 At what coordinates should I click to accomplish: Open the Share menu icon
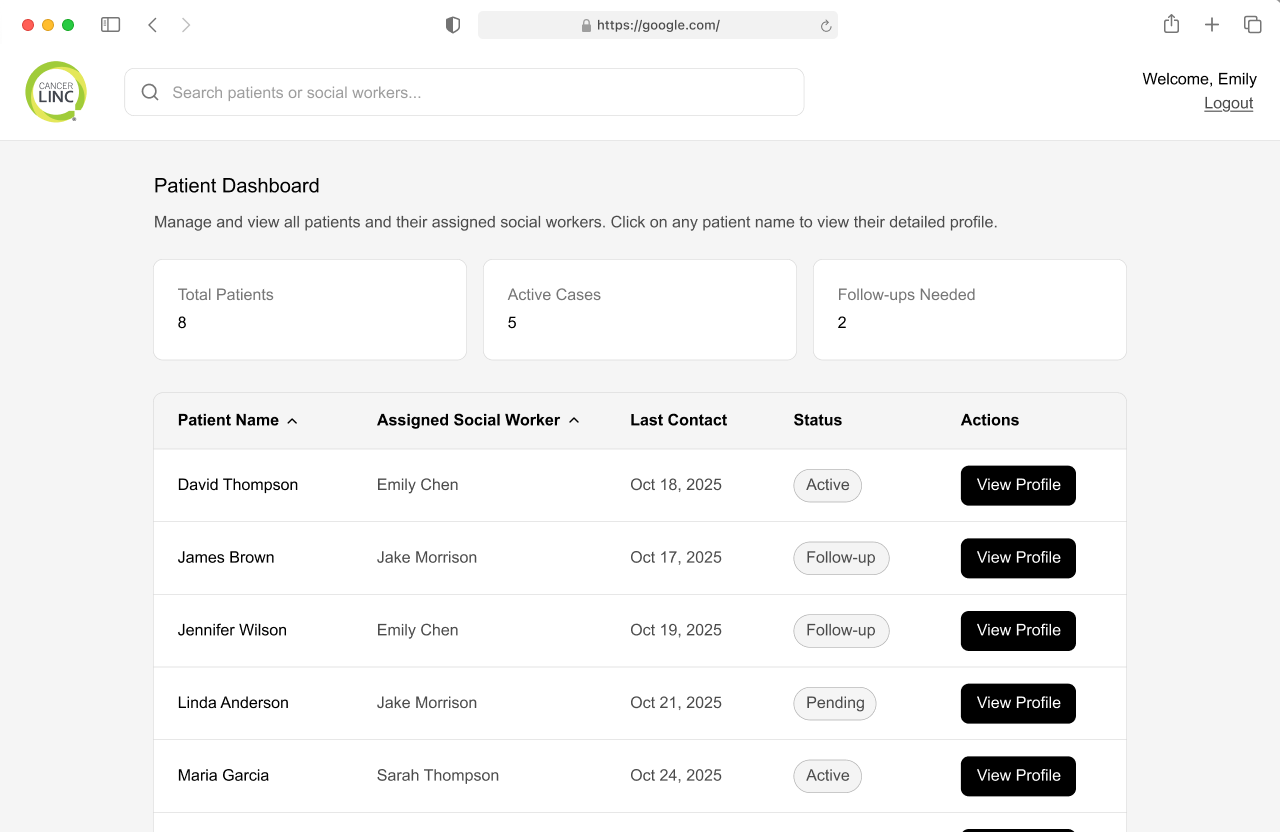tap(1171, 23)
